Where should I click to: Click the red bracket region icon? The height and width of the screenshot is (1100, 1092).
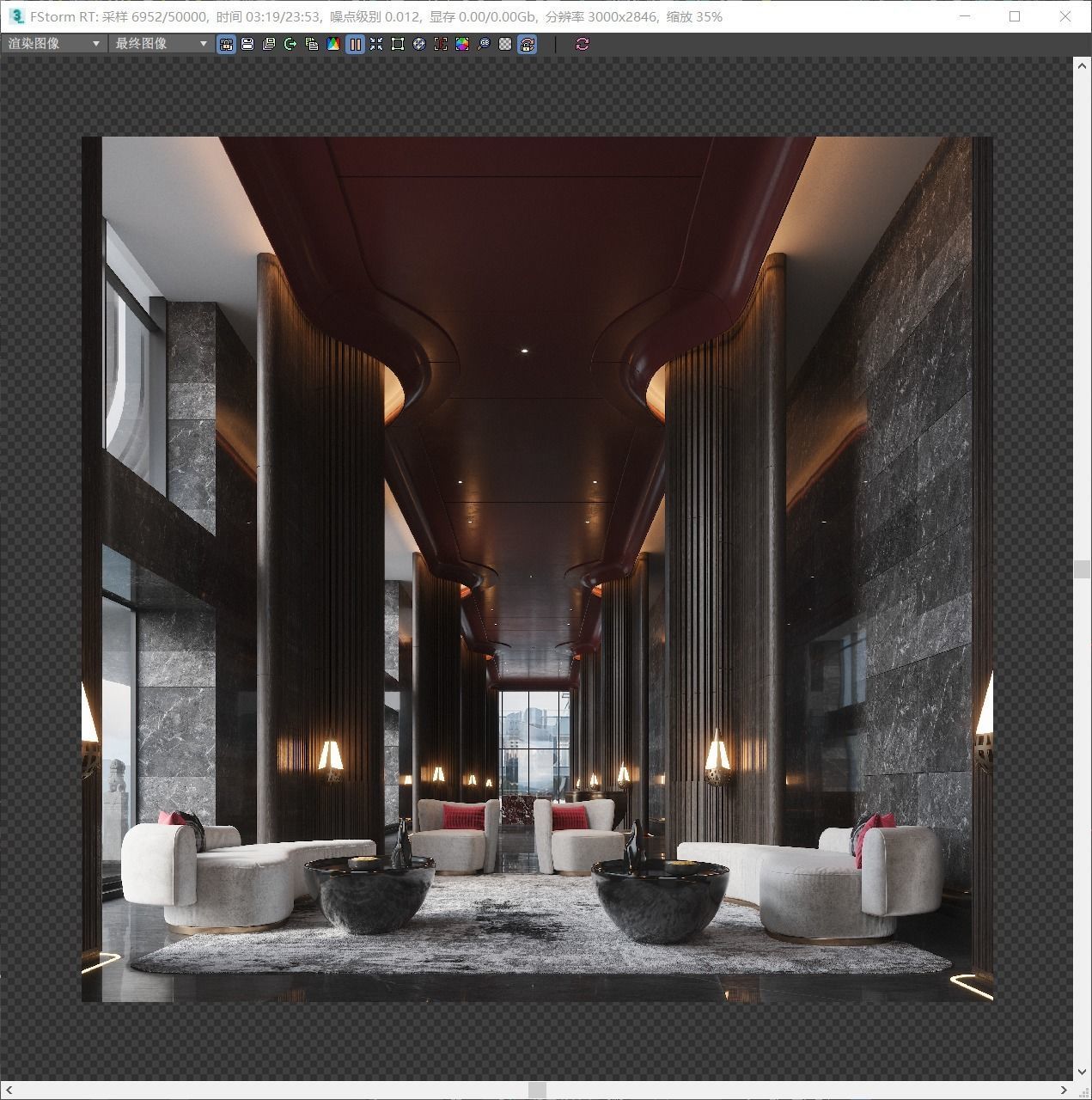click(441, 45)
